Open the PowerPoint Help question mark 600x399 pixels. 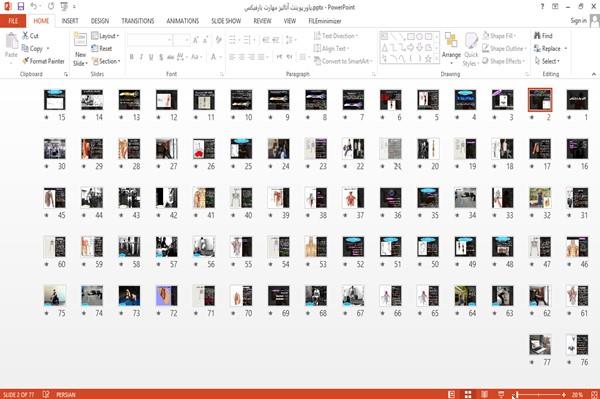pyautogui.click(x=542, y=7)
